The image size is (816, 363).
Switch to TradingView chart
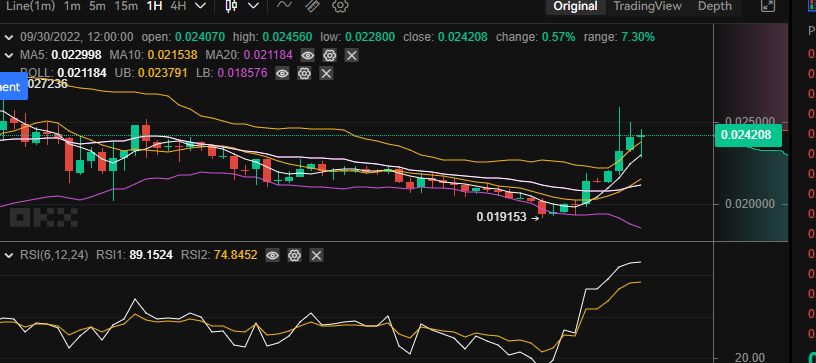647,6
